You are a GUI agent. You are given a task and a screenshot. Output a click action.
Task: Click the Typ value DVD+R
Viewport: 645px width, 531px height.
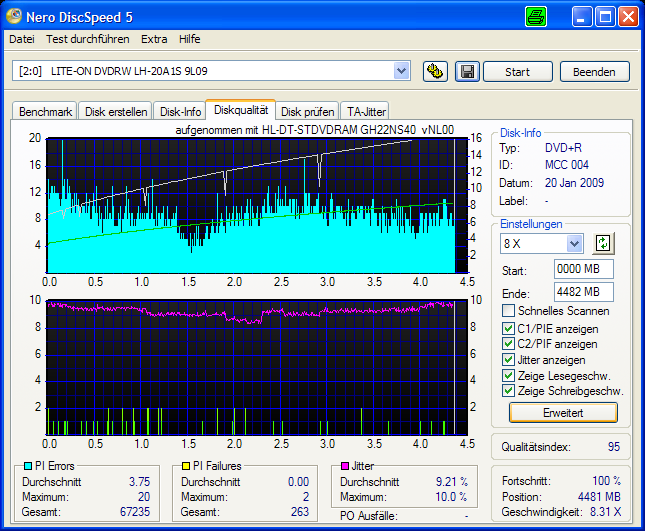(x=563, y=148)
